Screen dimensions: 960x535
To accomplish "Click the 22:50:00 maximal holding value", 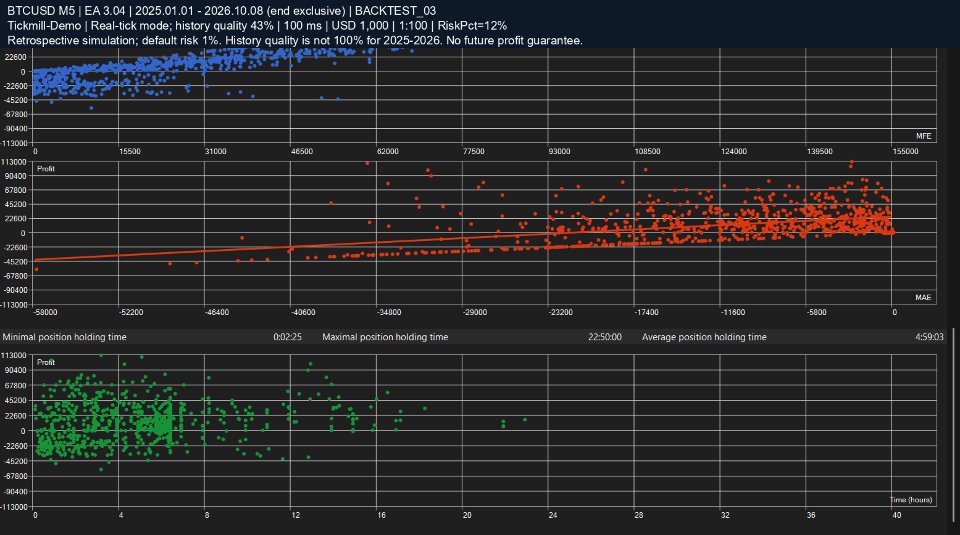I will pyautogui.click(x=605, y=337).
